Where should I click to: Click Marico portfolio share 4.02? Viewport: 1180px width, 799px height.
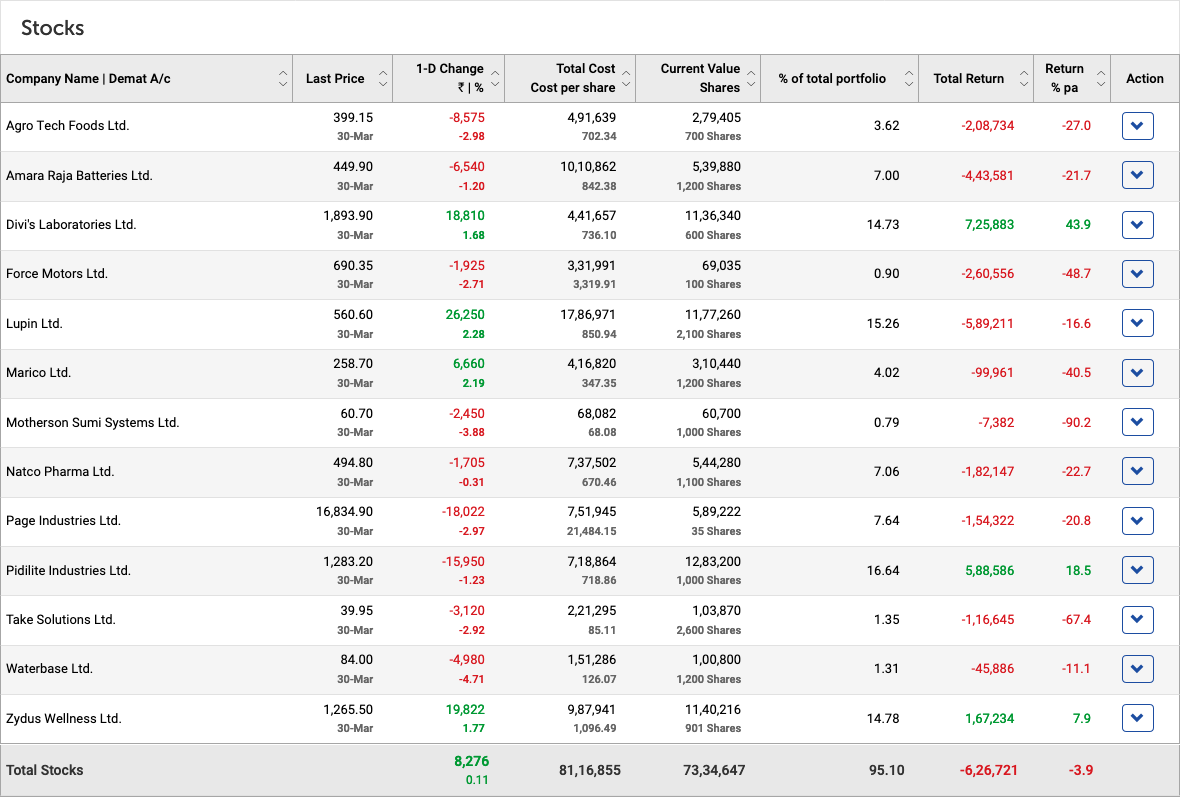coord(887,372)
